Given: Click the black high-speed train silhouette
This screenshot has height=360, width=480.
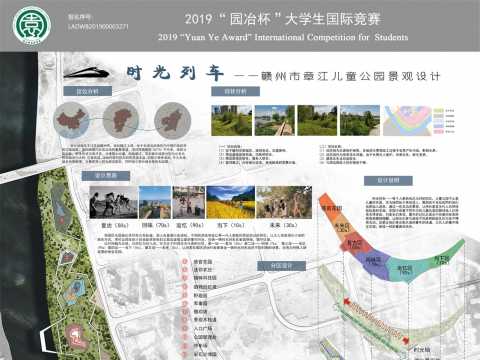Looking at the screenshot, I should coord(87,73).
